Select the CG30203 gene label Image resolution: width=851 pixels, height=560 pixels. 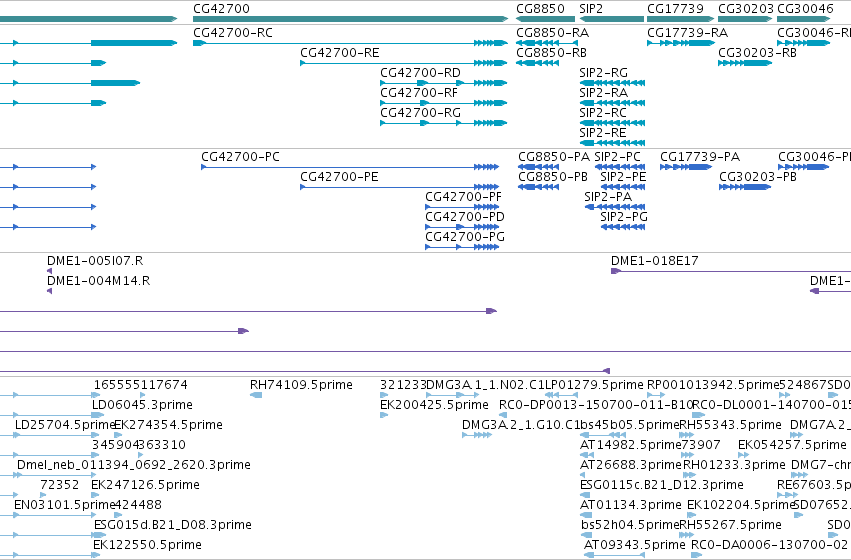(x=746, y=9)
